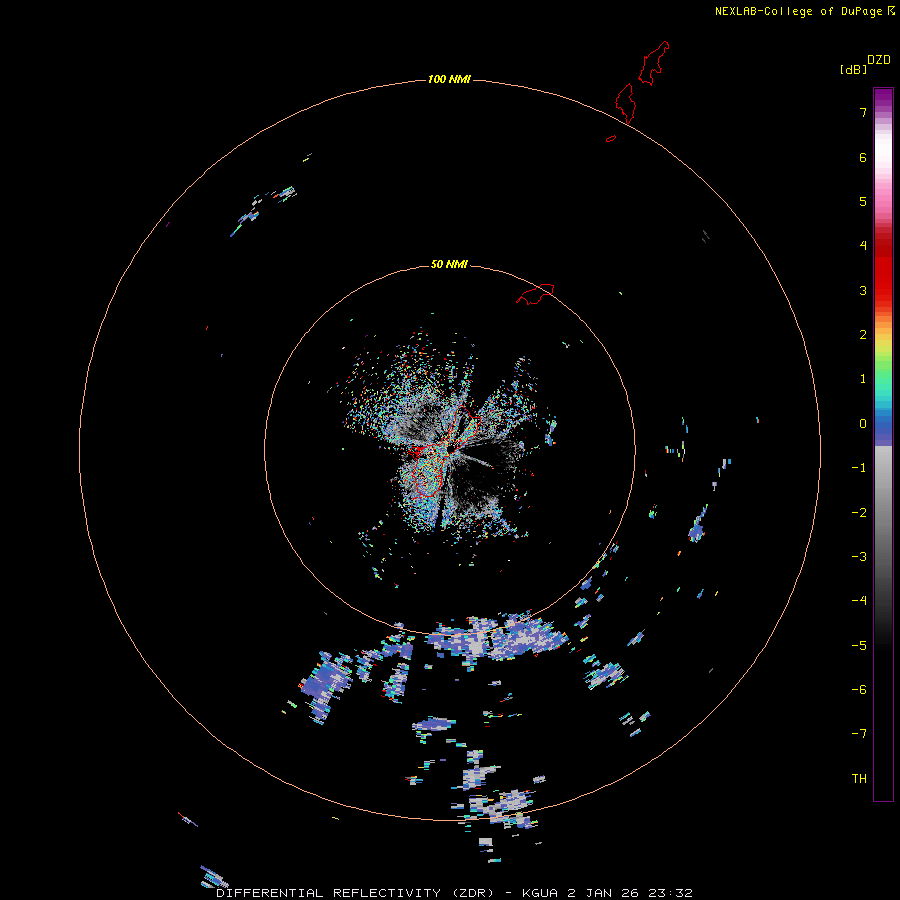This screenshot has width=900, height=900.
Task: Pick the red segment of the color bar
Action: (x=883, y=267)
